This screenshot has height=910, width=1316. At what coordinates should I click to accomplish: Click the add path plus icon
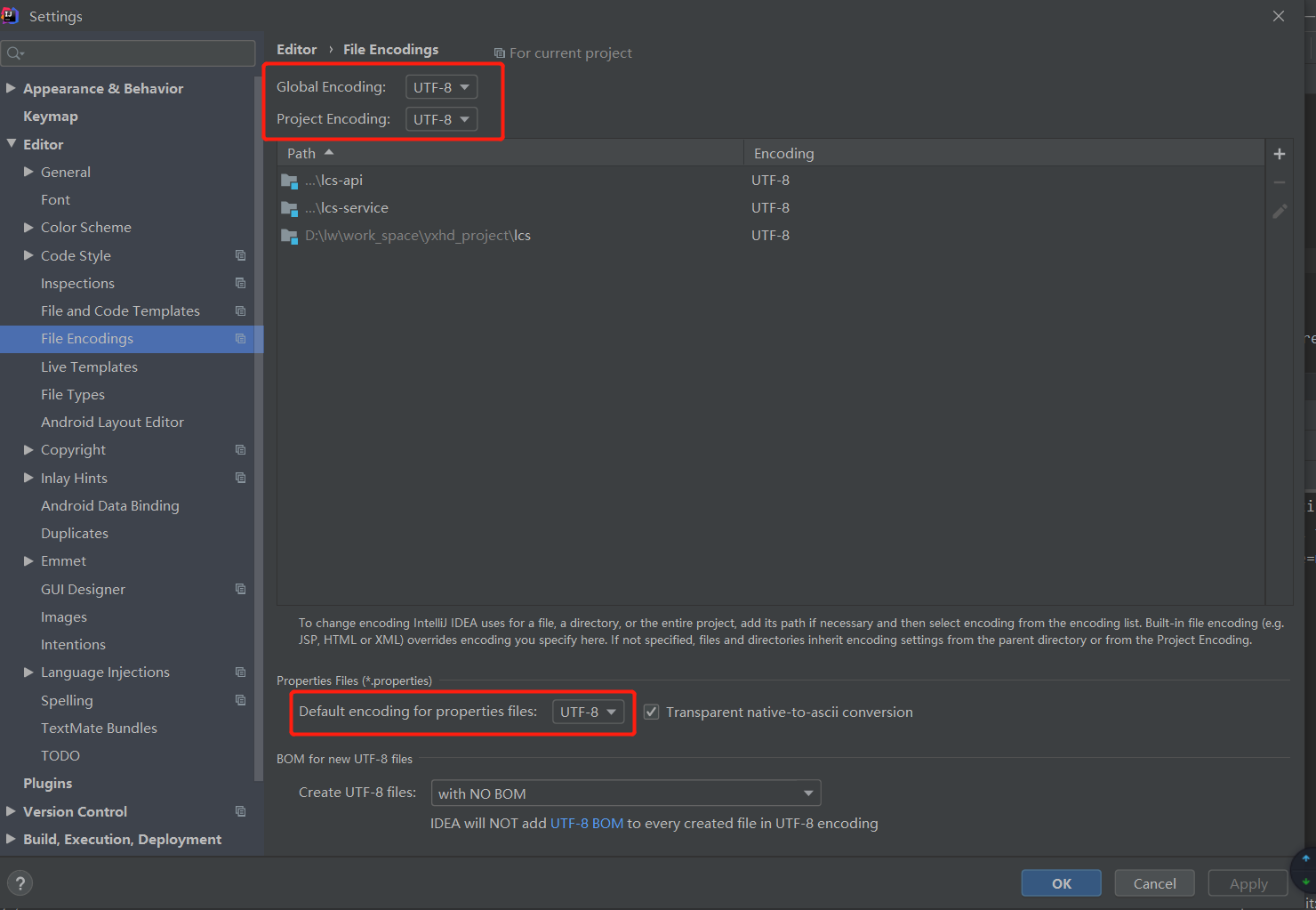tap(1280, 154)
